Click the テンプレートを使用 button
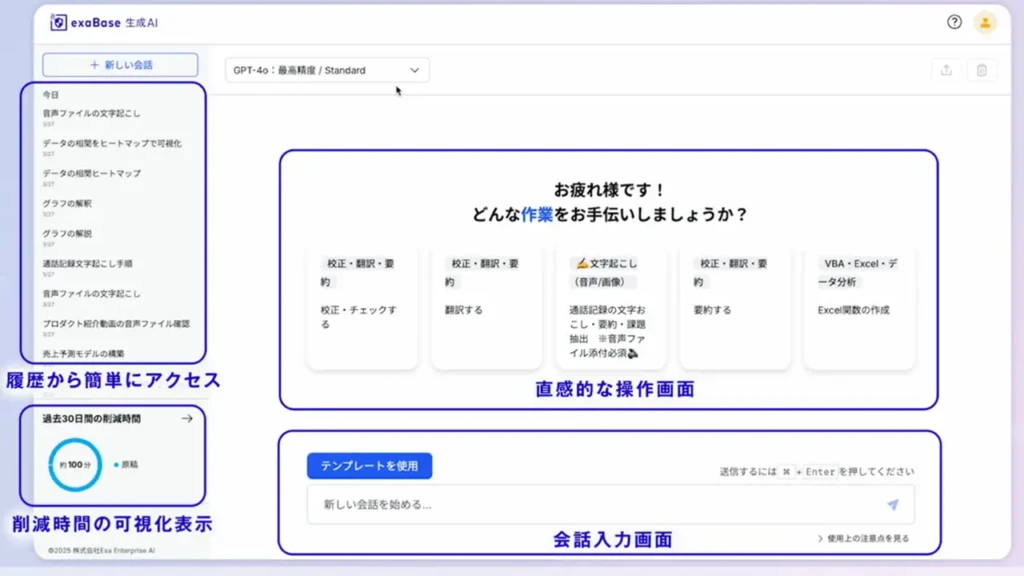 coord(369,466)
